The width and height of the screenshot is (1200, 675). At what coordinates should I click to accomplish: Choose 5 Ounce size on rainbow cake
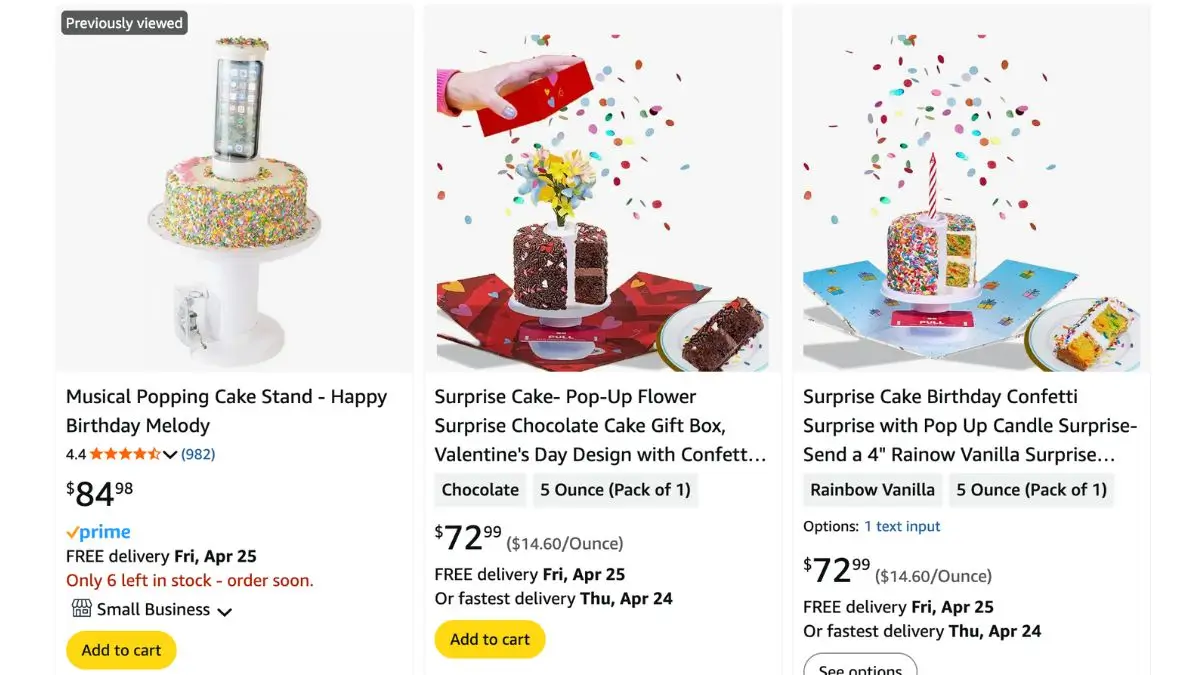coord(1031,490)
